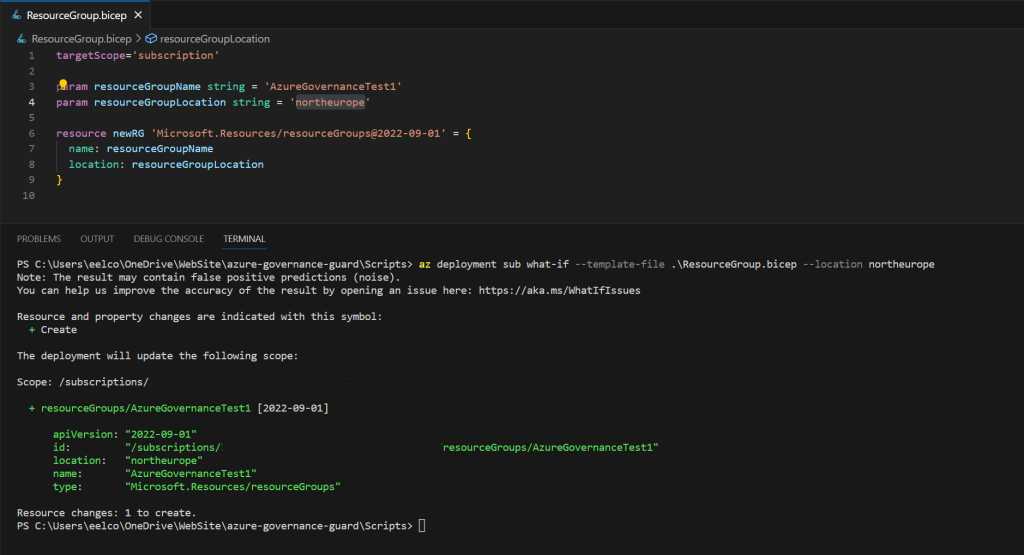1024x555 pixels.
Task: Click the type "Microsoft.Resources/resourceGroups" output row
Action: [197, 486]
